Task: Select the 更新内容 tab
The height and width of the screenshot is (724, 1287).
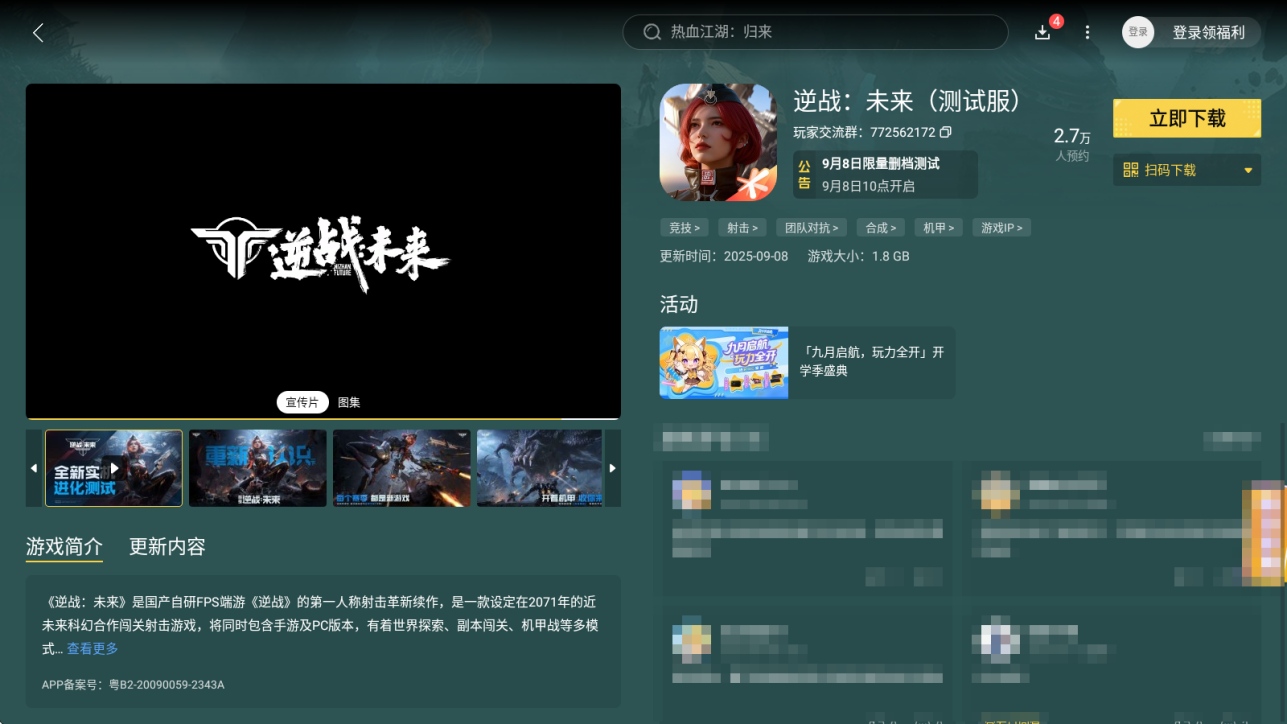Action: click(167, 547)
